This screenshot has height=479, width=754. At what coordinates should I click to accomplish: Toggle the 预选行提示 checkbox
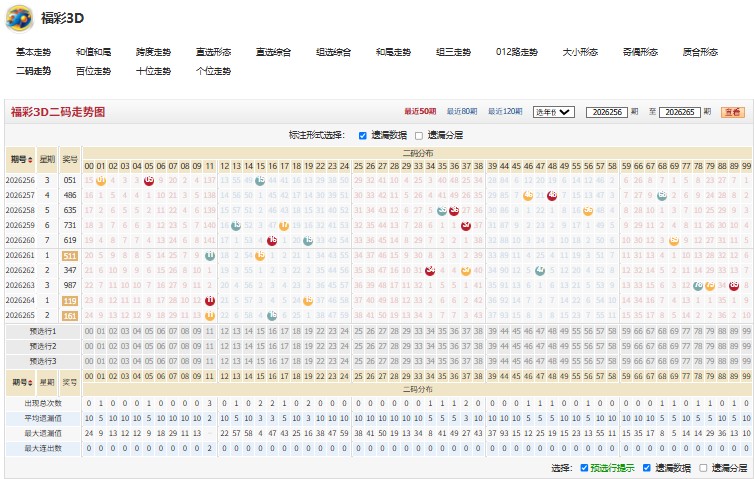pyautogui.click(x=584, y=467)
